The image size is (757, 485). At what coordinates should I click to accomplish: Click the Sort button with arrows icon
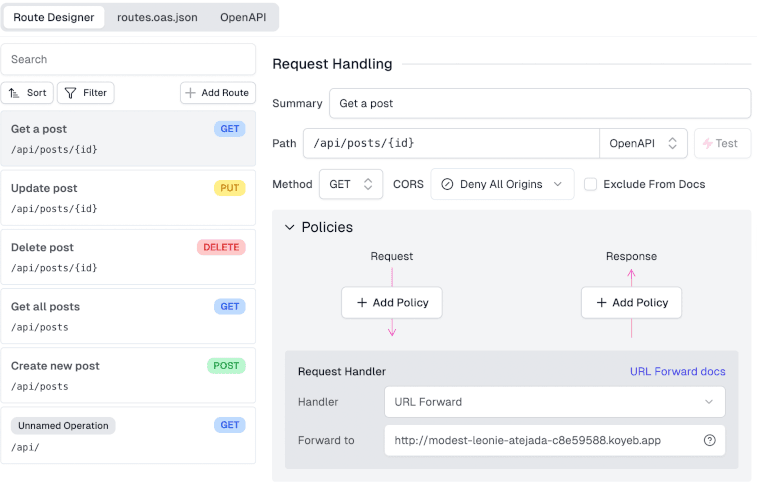(28, 93)
